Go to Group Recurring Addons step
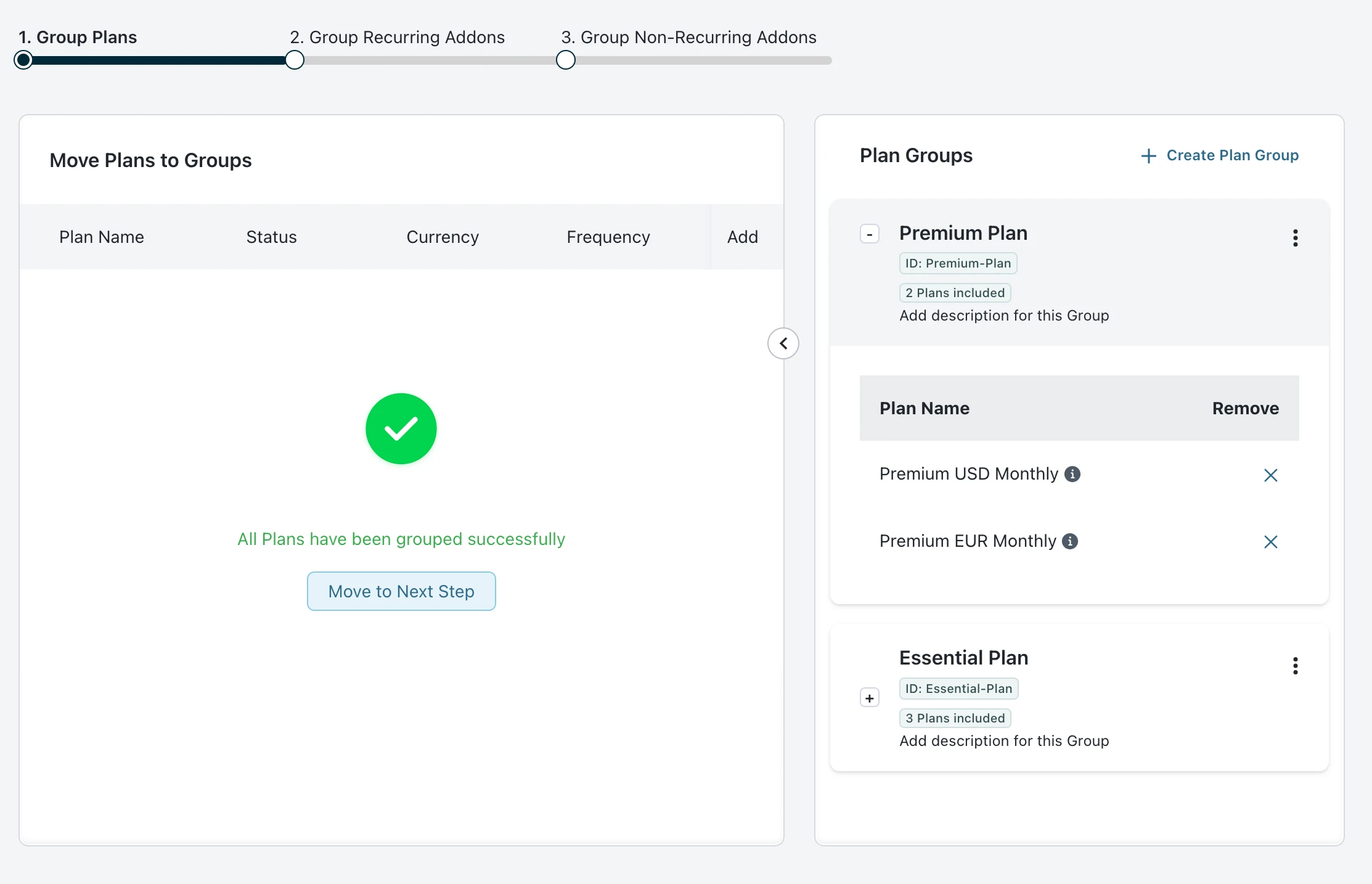 click(x=397, y=38)
